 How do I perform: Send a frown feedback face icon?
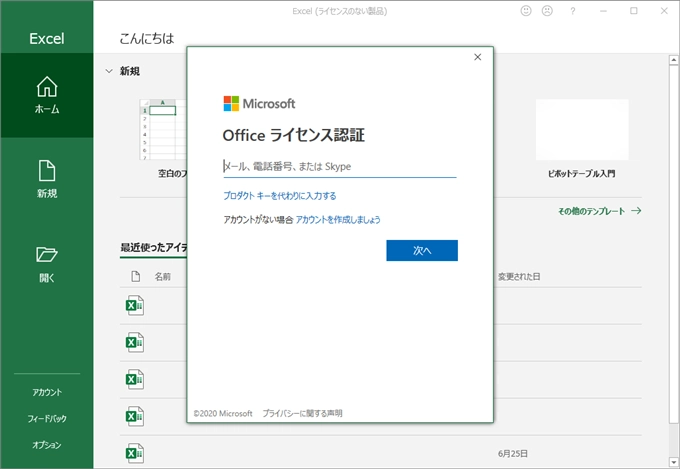(x=547, y=11)
